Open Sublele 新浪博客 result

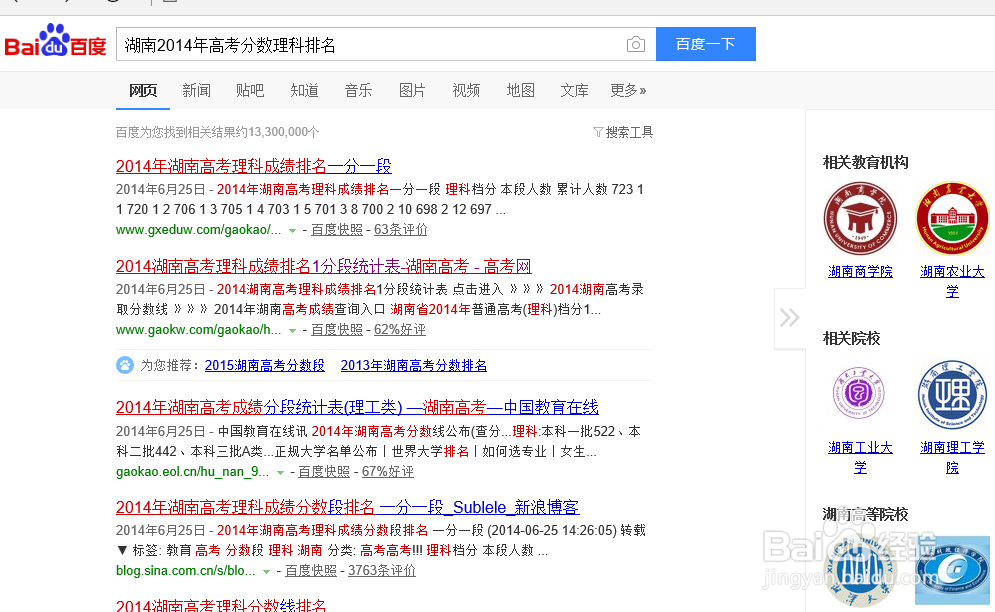[x=347, y=507]
